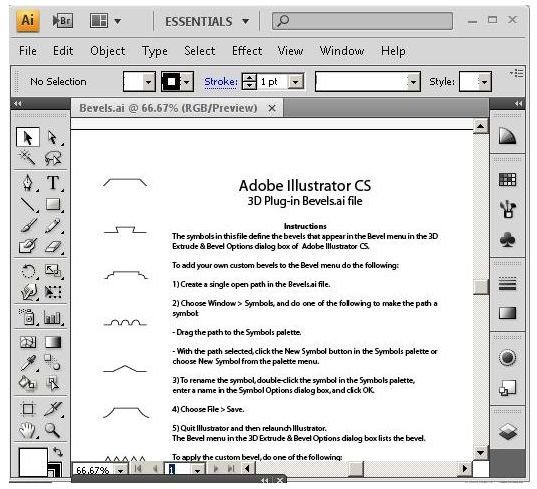Viewport: 537px width, 489px height.
Task: Select the Slice tool
Action: pos(53,409)
